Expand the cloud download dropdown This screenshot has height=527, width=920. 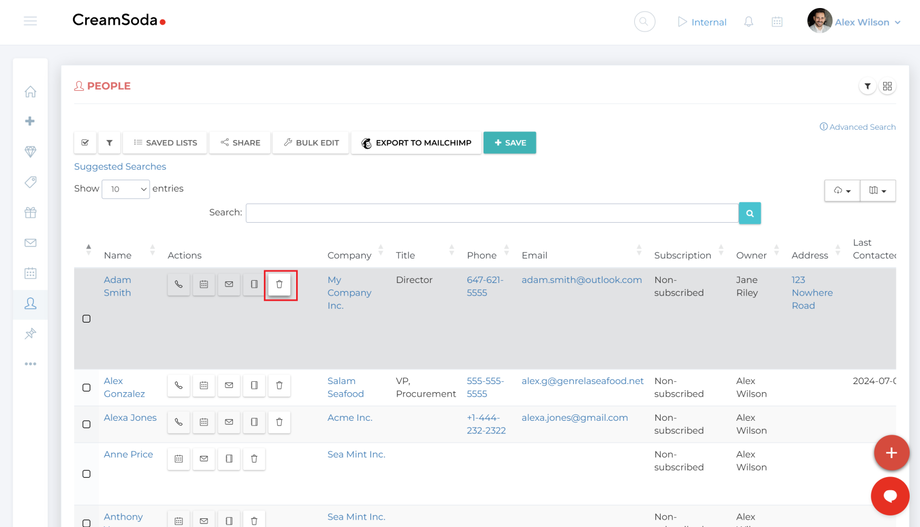tap(842, 191)
